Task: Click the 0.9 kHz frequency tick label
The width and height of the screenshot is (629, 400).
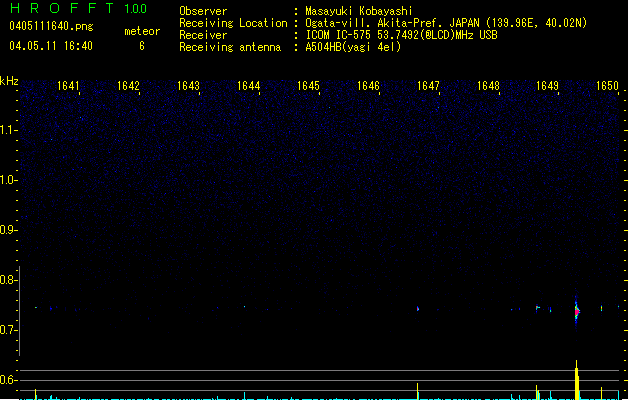Action: 7,230
